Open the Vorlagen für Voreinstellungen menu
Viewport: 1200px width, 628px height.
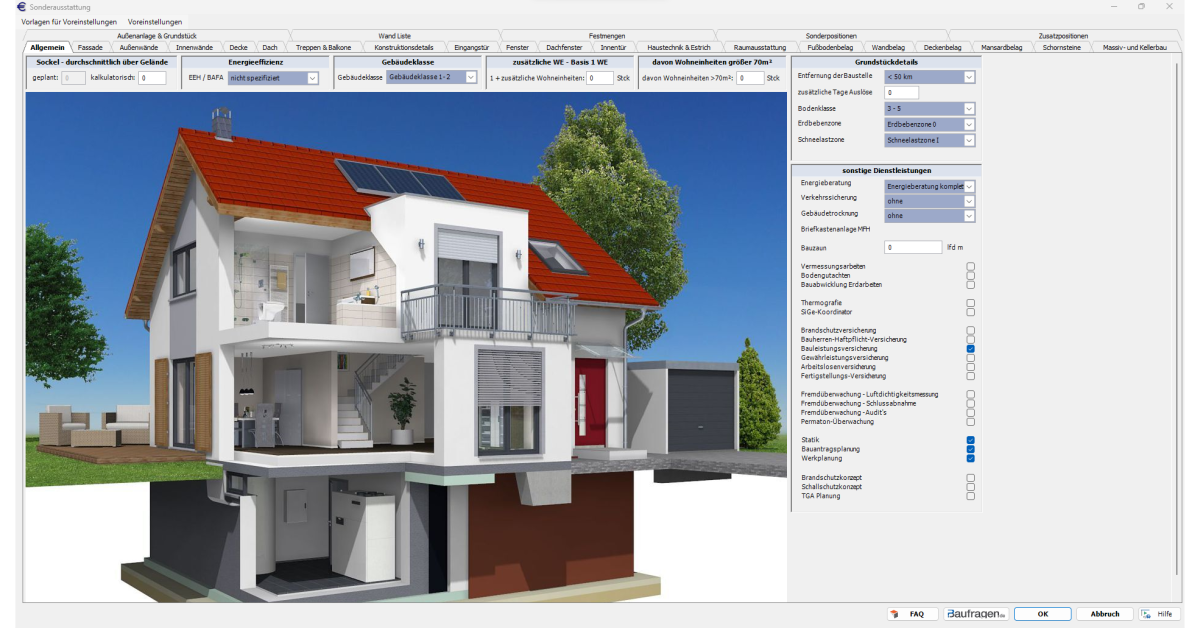69,21
